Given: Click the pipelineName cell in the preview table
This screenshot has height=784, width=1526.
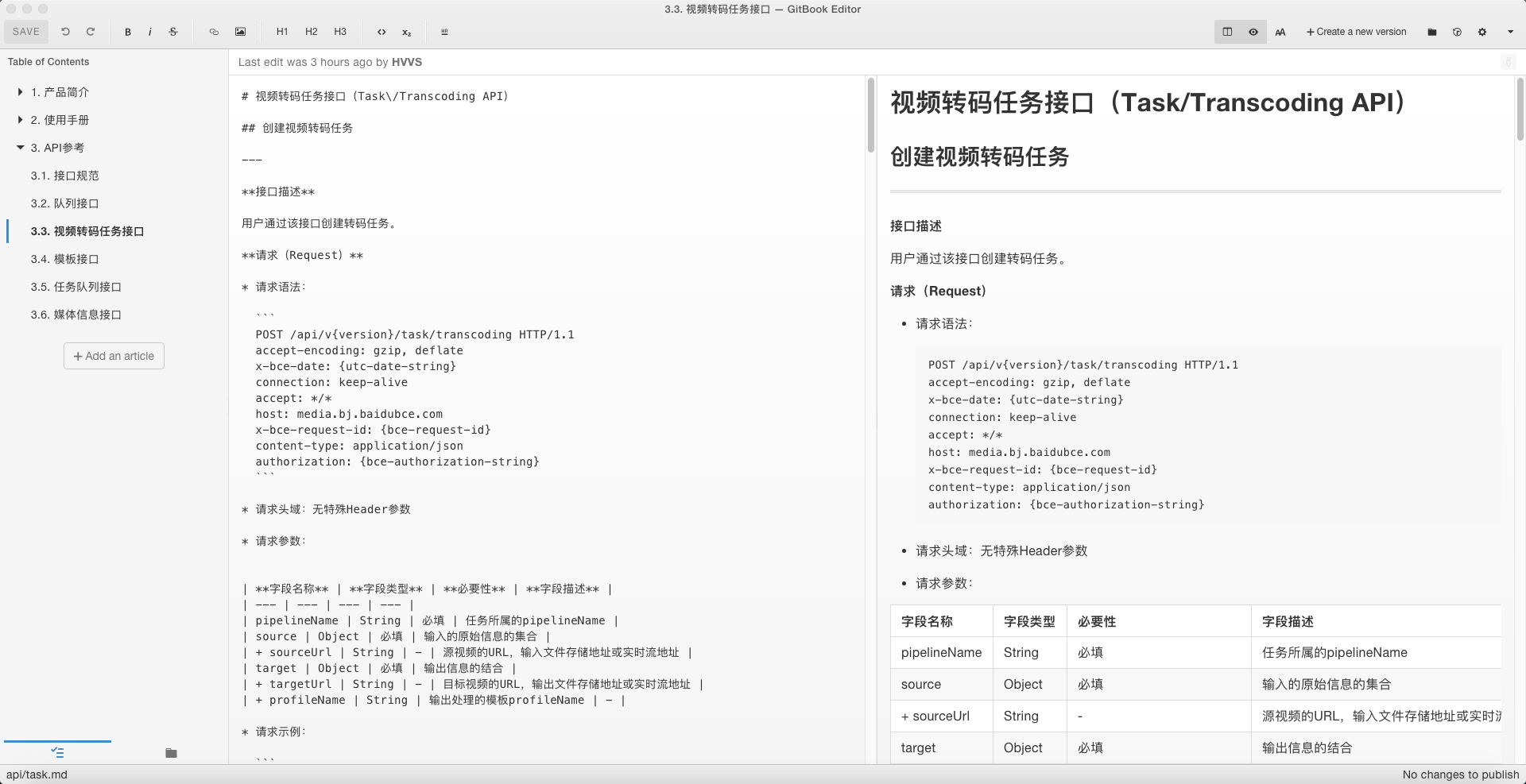Looking at the screenshot, I should 941,652.
